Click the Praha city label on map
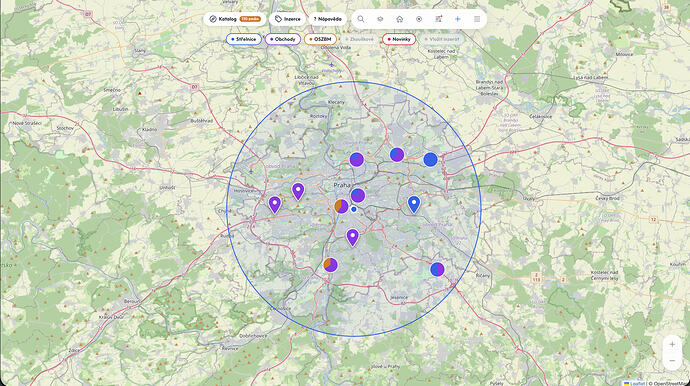The width and height of the screenshot is (690, 386). pyautogui.click(x=342, y=185)
